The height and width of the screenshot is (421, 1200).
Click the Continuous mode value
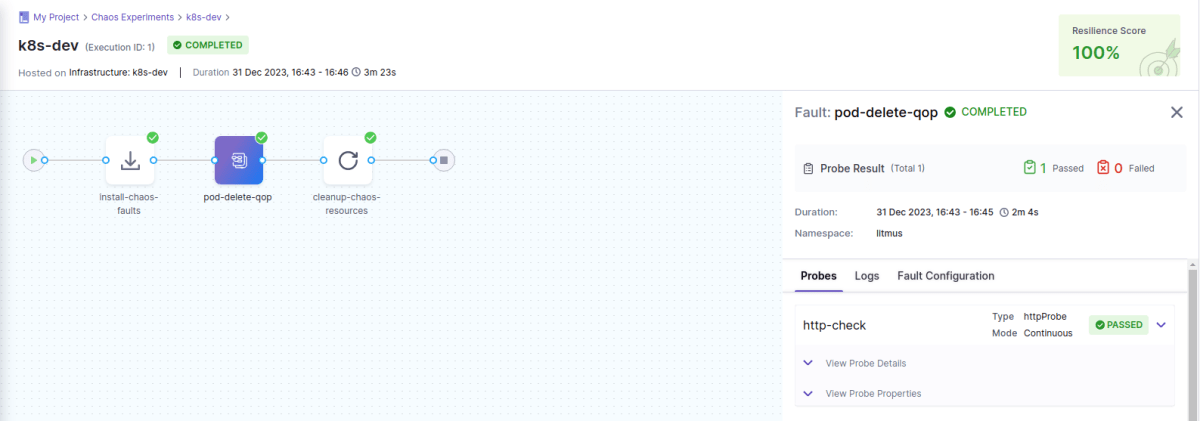(1048, 333)
